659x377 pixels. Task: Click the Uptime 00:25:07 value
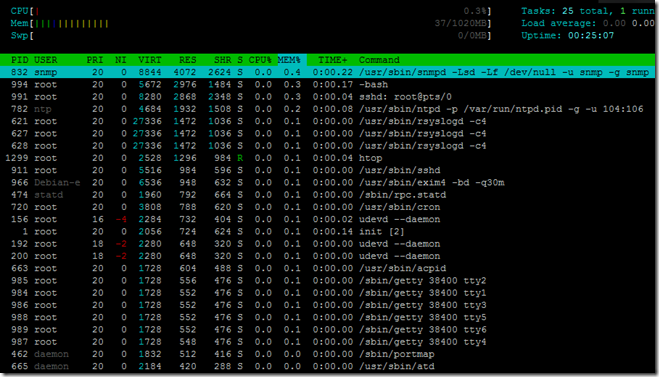(591, 35)
